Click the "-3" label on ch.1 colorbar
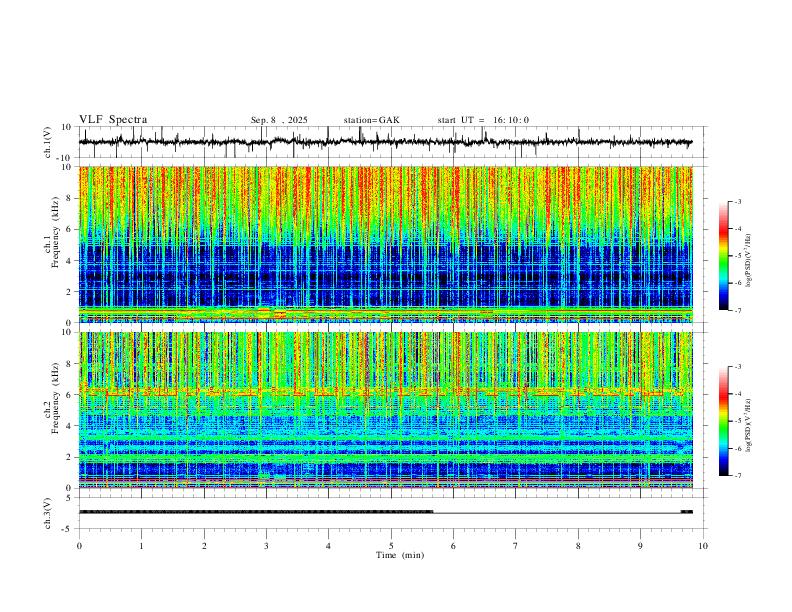792x612 pixels. (738, 201)
